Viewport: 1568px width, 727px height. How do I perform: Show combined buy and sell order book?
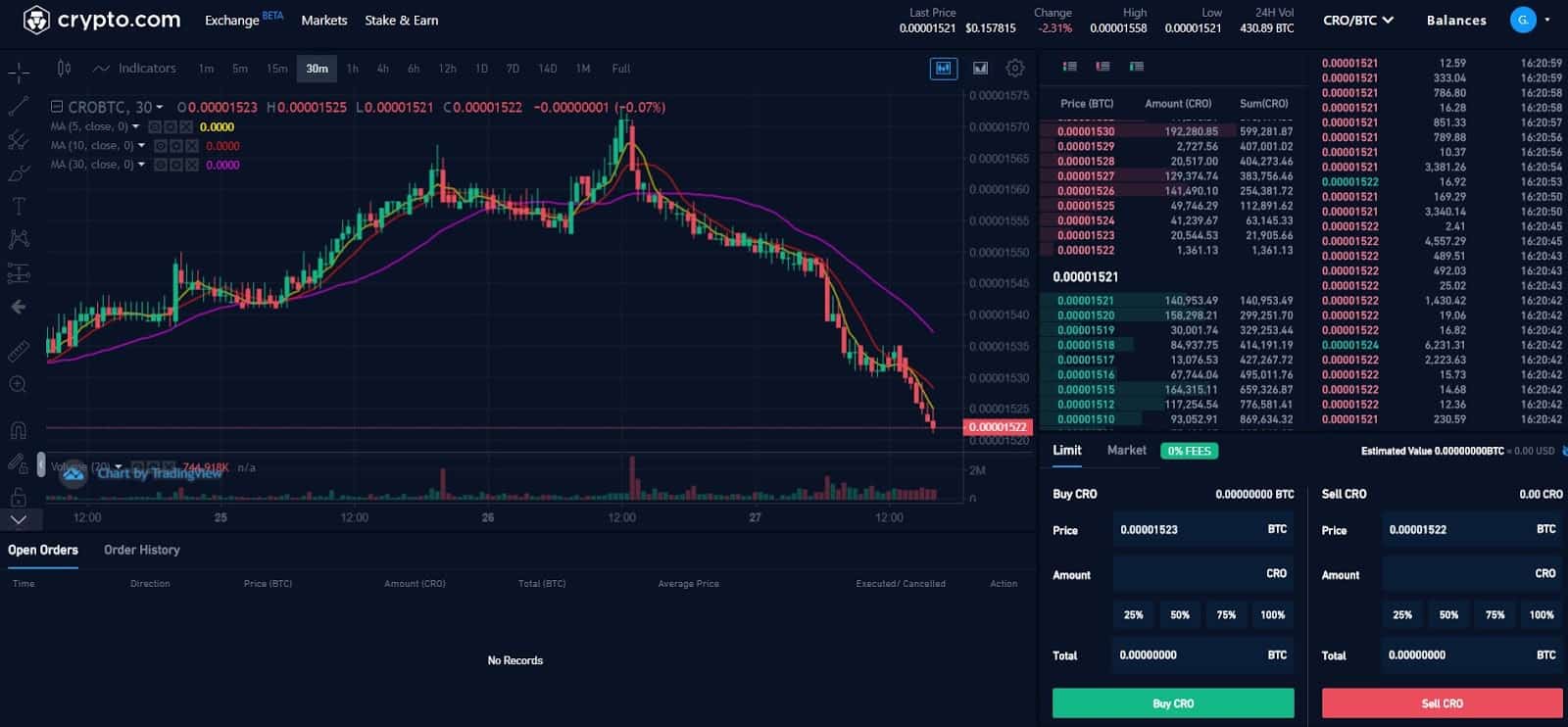click(x=1070, y=67)
